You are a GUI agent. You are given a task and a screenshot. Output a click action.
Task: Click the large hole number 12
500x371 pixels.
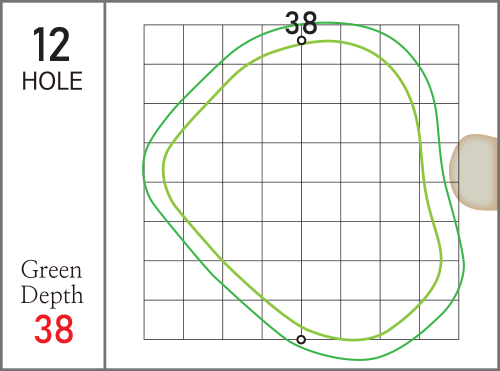tap(51, 44)
